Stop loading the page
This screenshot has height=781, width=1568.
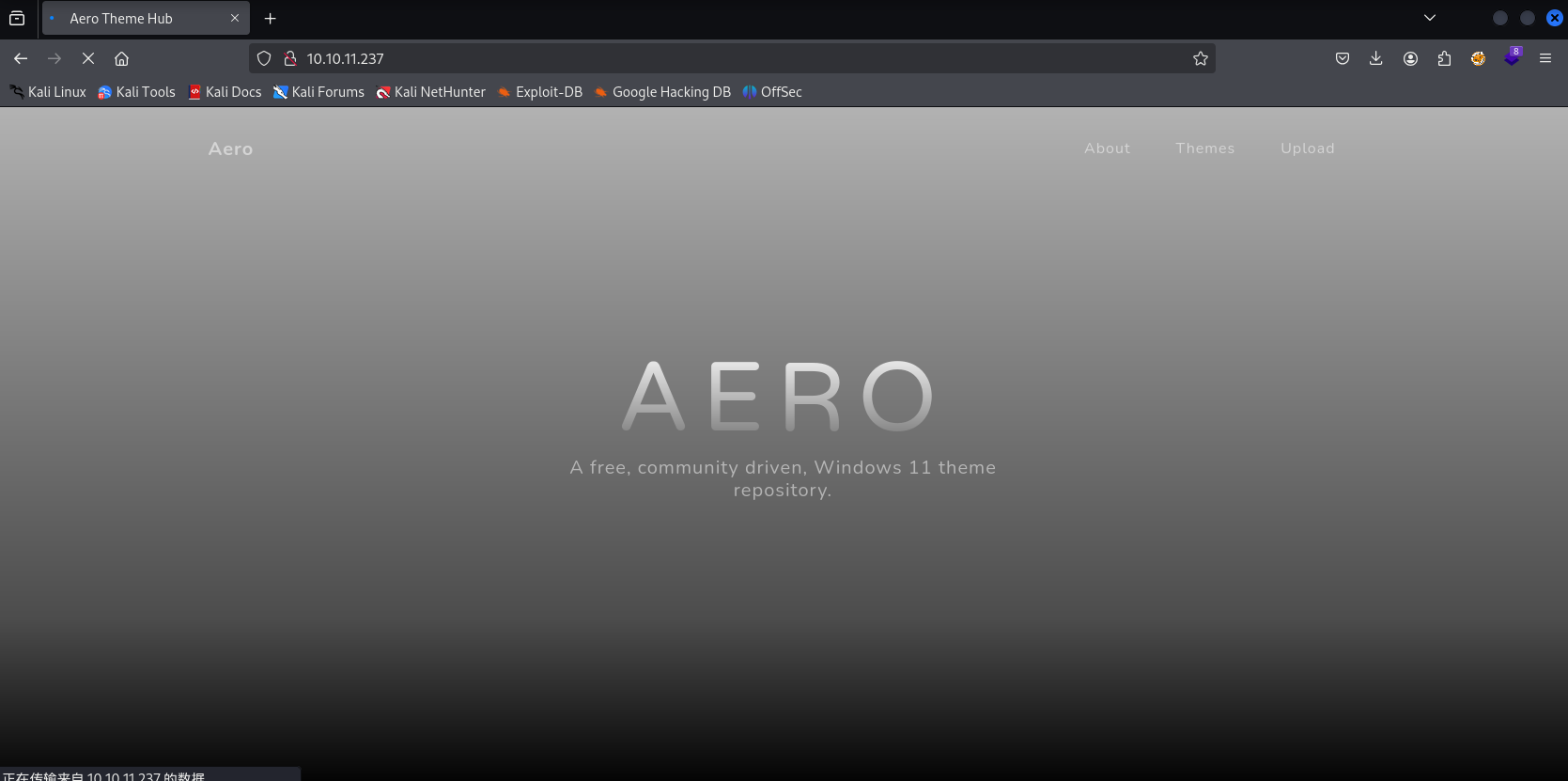(x=88, y=58)
